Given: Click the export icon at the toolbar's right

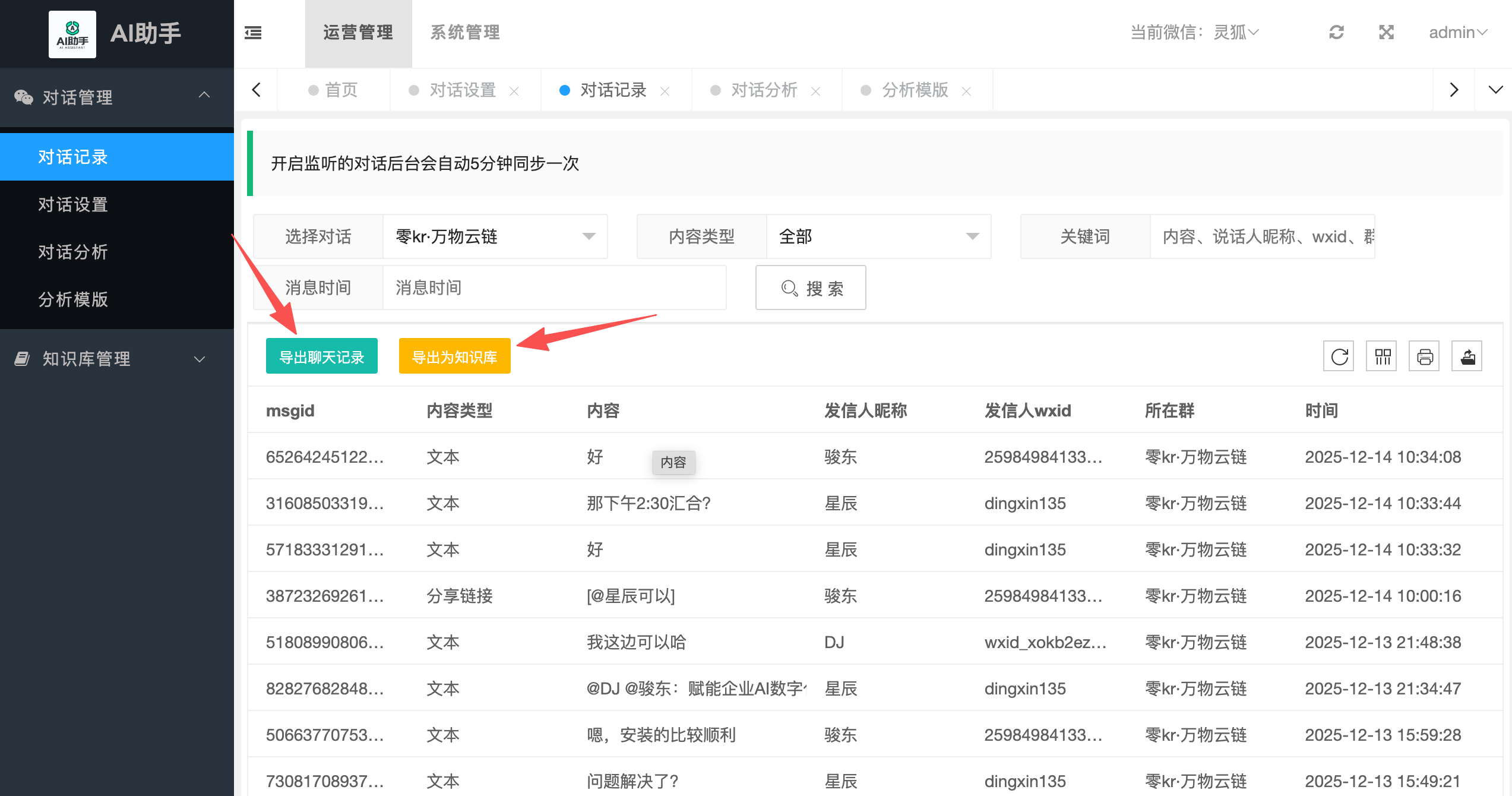Looking at the screenshot, I should coord(1467,356).
